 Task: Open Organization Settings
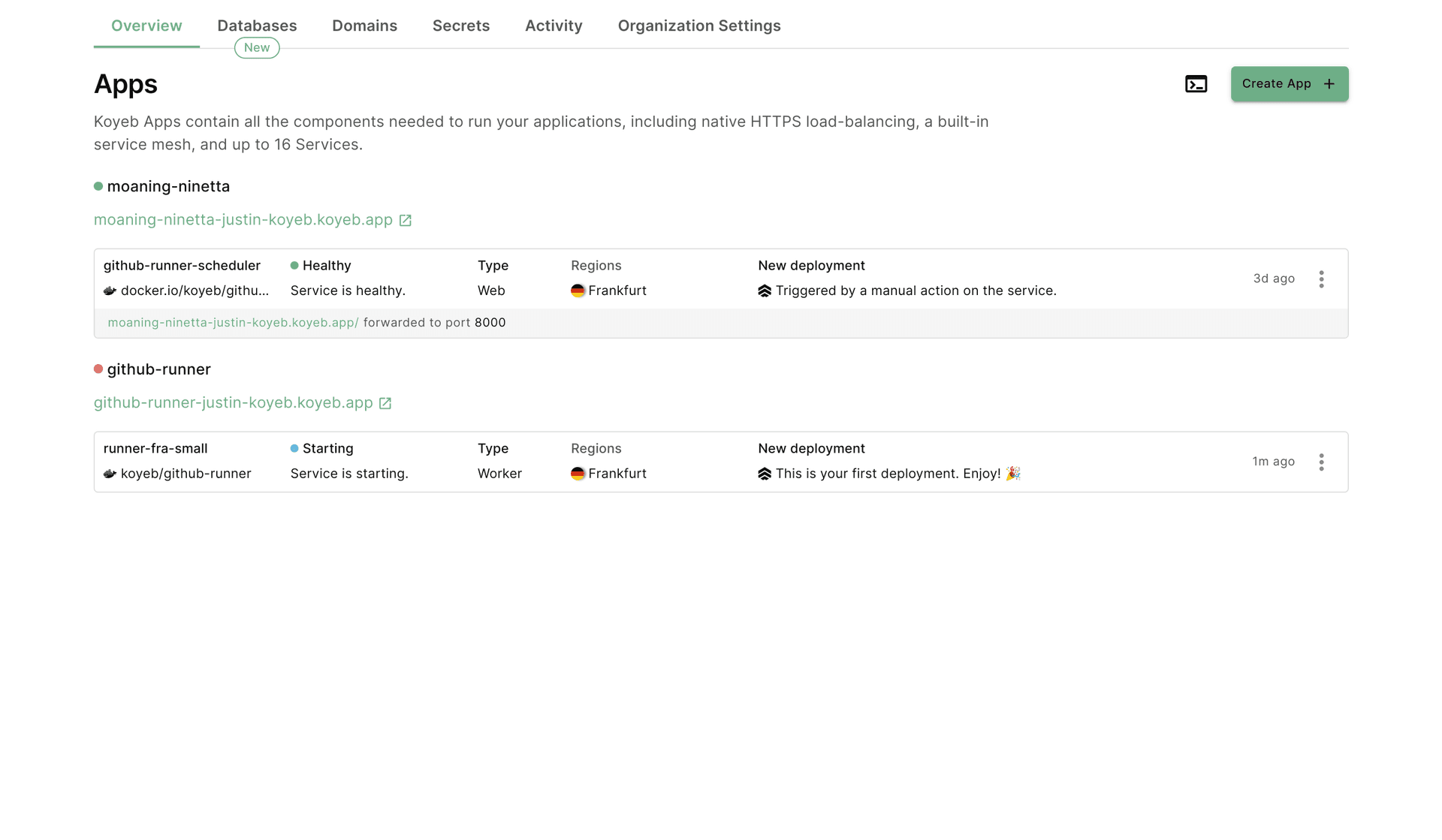click(698, 25)
